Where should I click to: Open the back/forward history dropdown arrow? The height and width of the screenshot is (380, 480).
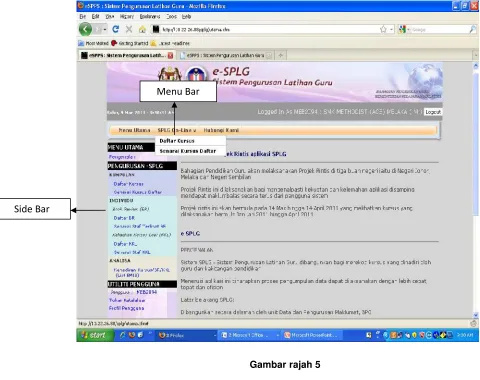coord(104,30)
